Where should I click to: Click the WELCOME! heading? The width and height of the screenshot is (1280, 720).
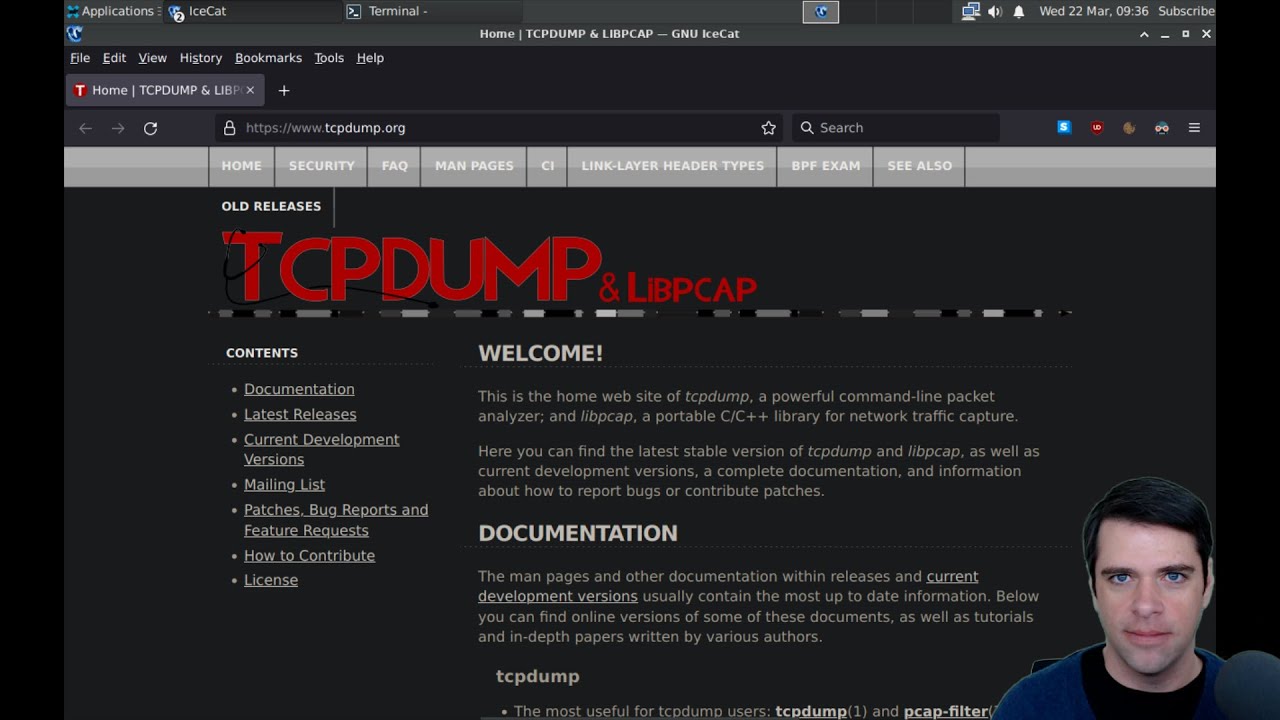click(x=540, y=353)
